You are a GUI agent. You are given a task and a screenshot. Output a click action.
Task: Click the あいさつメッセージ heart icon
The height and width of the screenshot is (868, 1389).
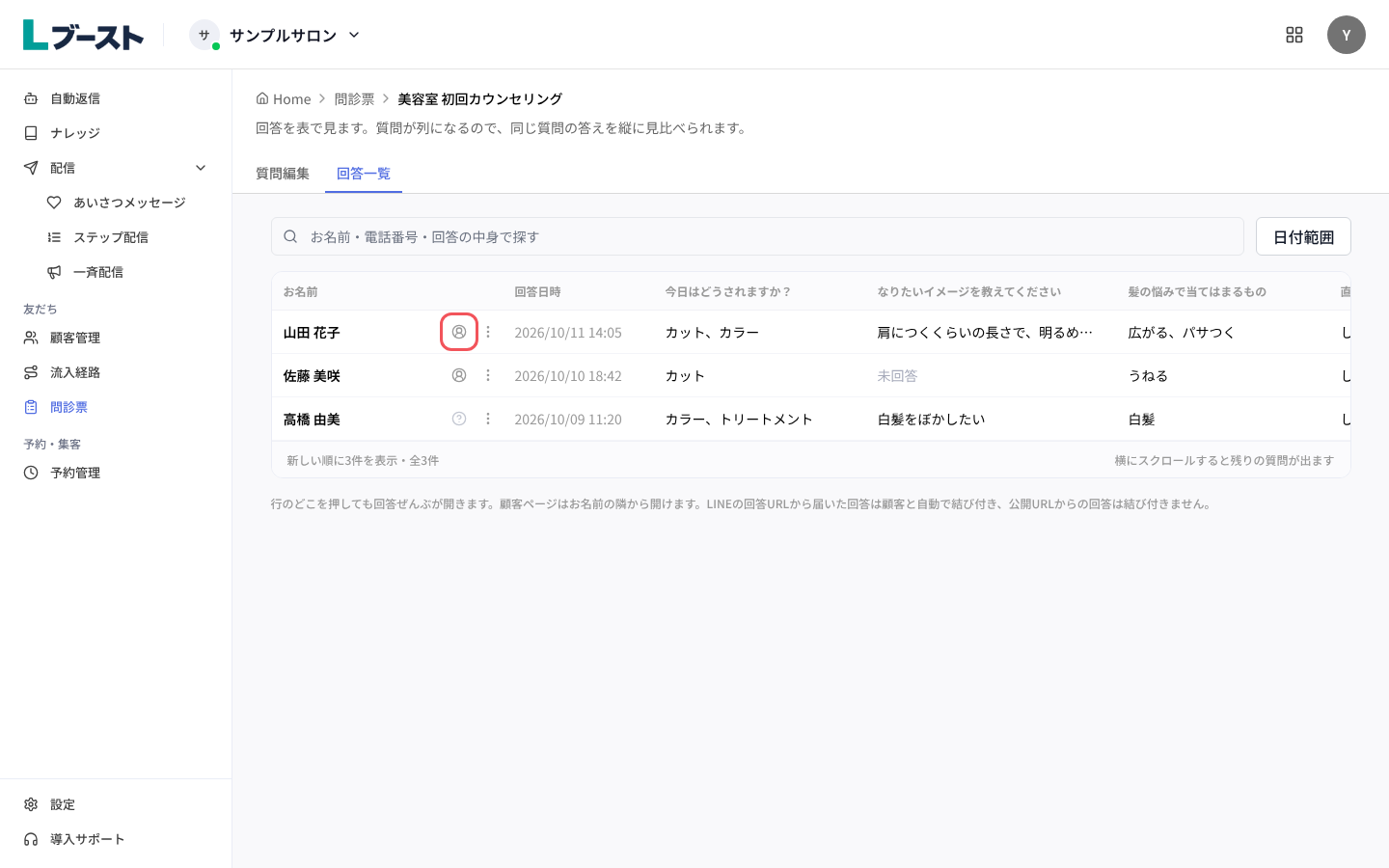[x=54, y=203]
